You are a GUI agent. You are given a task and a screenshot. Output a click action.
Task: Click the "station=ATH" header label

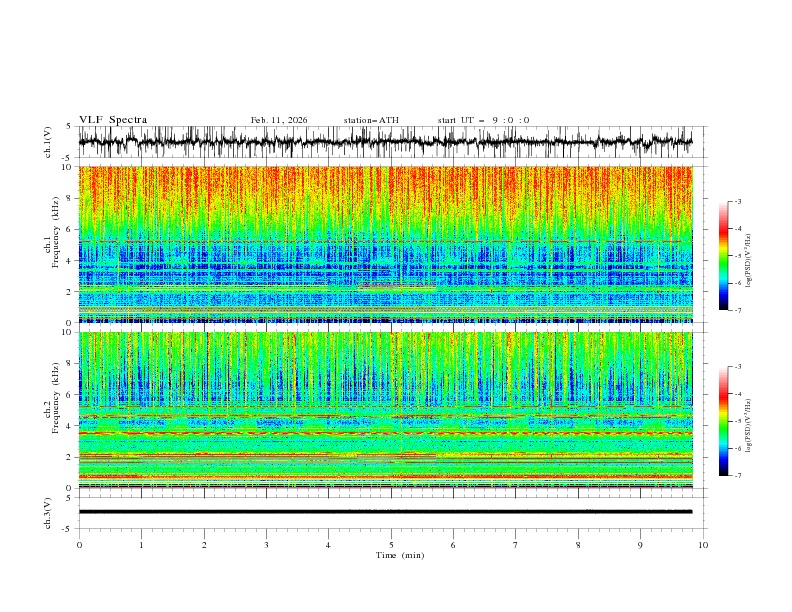pos(371,120)
